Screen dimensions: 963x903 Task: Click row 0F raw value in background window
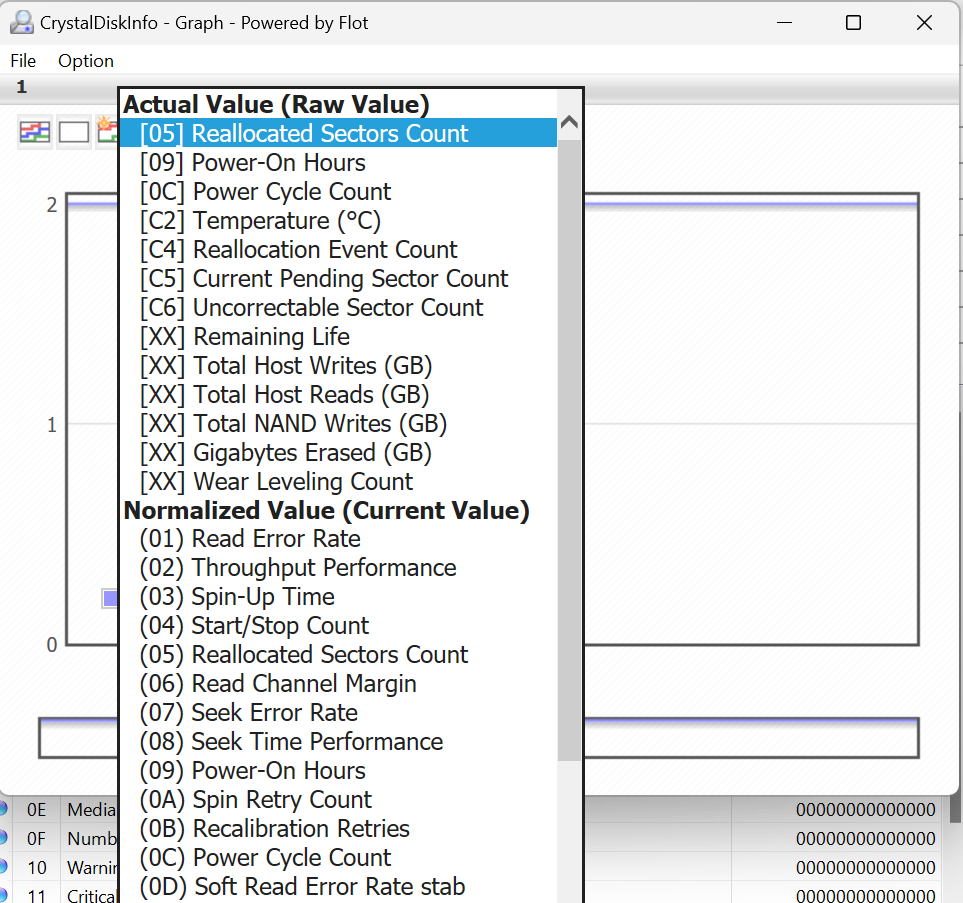[865, 838]
